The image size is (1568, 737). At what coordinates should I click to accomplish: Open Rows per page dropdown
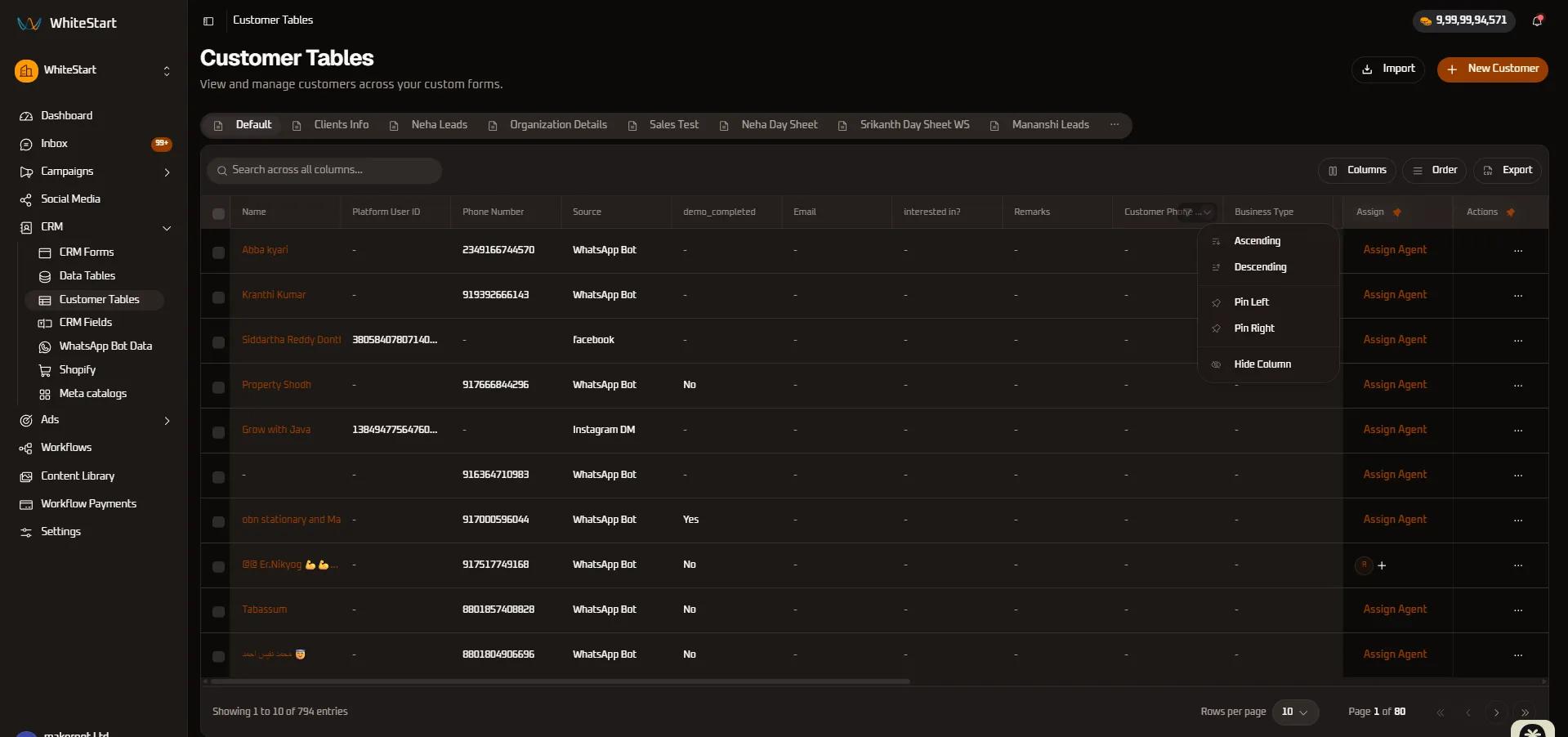1295,712
